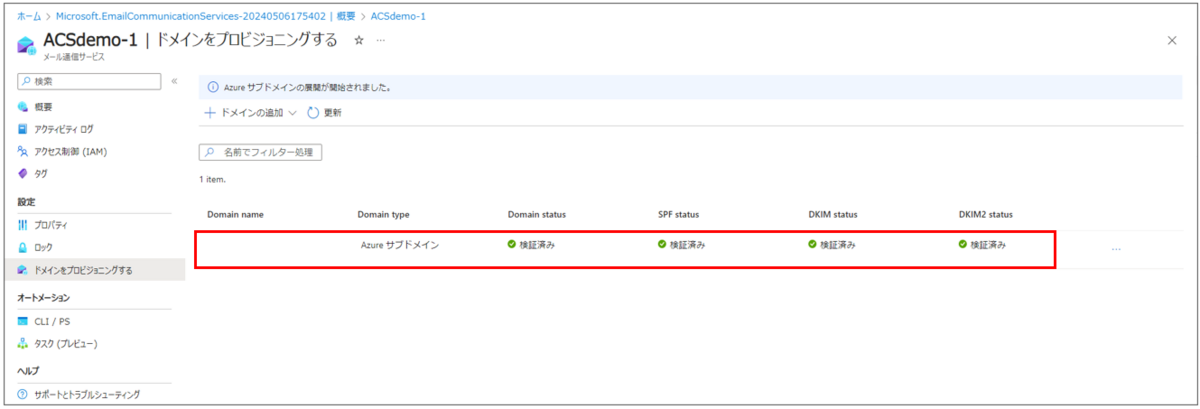Open 概要 in the sidebar
The height and width of the screenshot is (409, 1200).
[43, 107]
